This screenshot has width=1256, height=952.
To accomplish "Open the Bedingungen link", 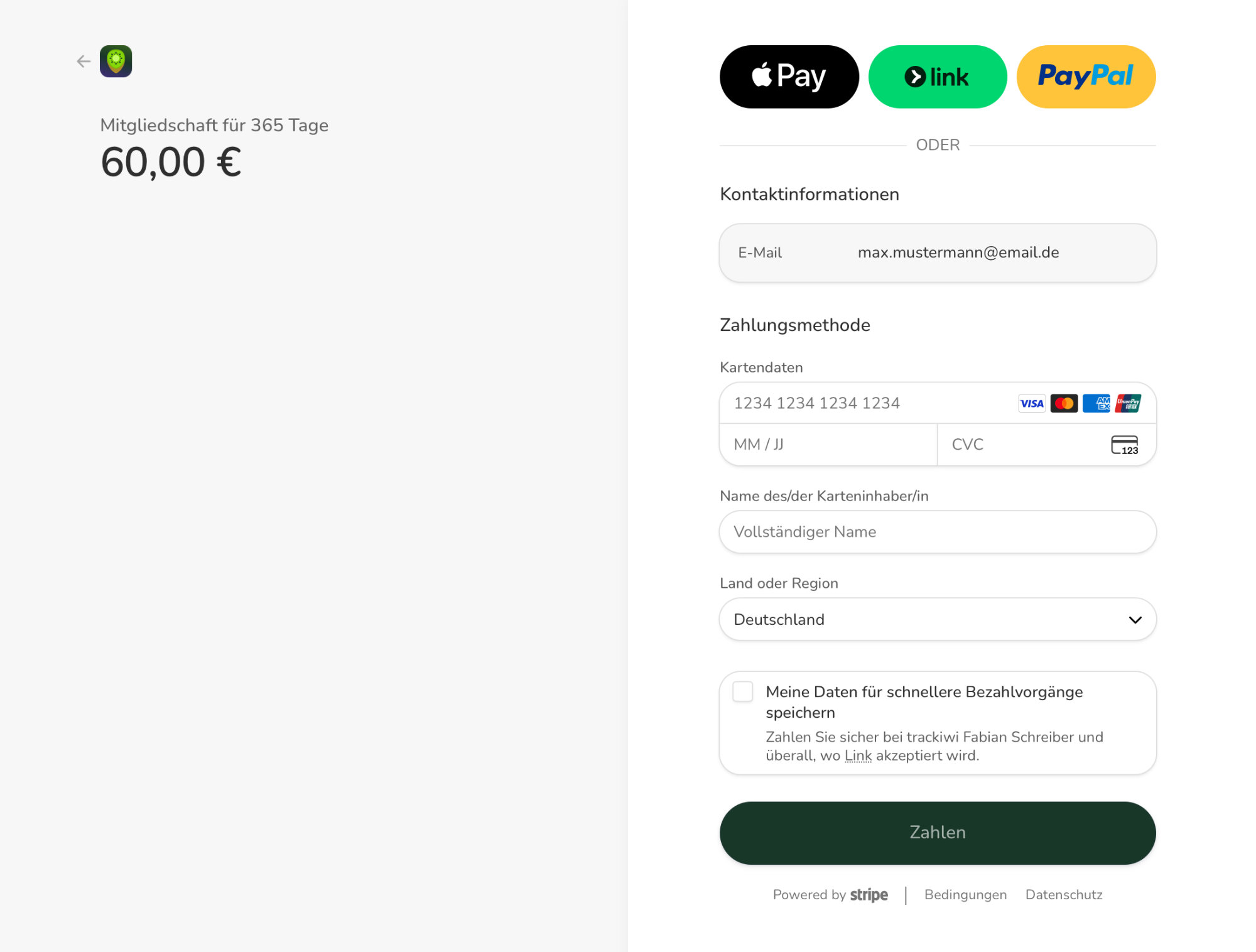I will coord(965,895).
